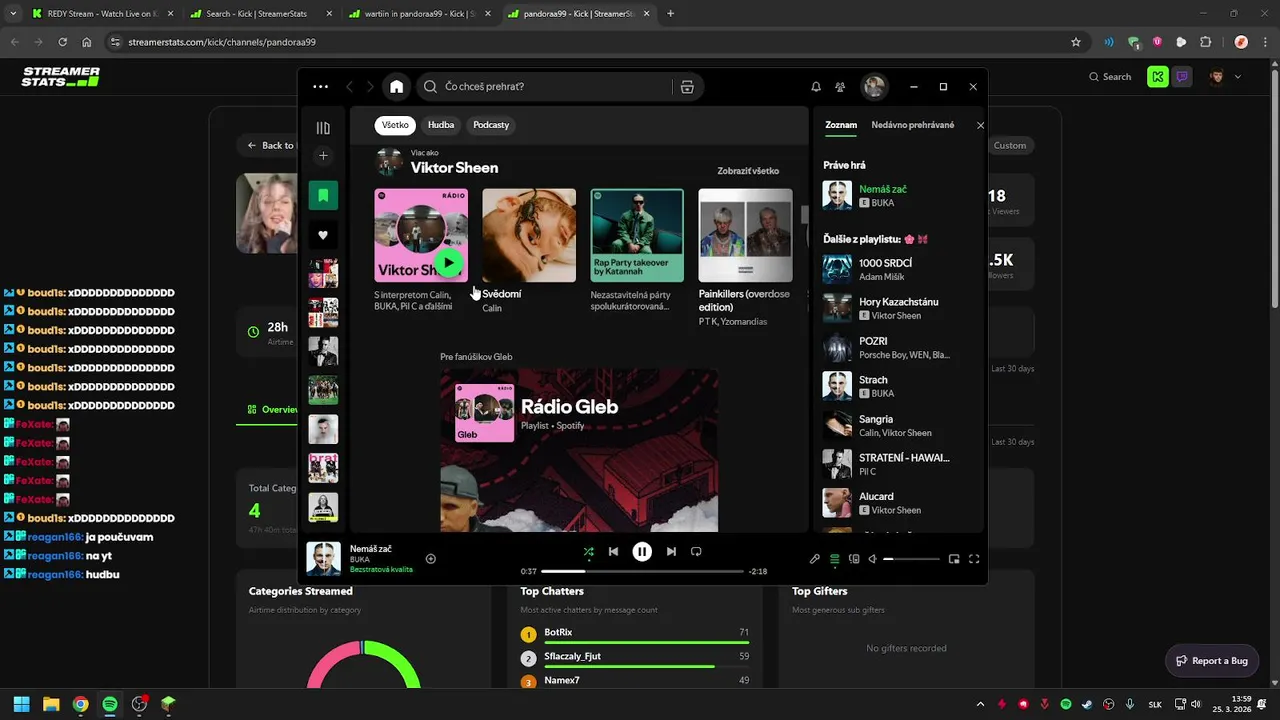The image size is (1280, 720).
Task: Seek within song progress bar
Action: tap(643, 571)
